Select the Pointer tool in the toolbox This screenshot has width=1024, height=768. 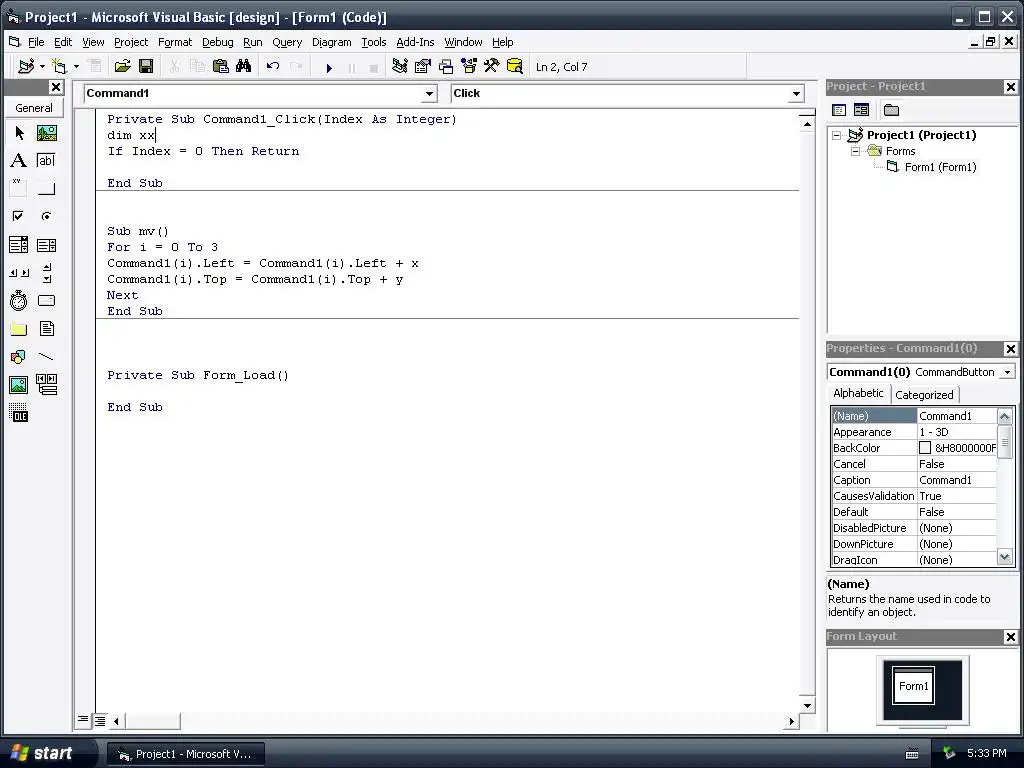(x=19, y=133)
